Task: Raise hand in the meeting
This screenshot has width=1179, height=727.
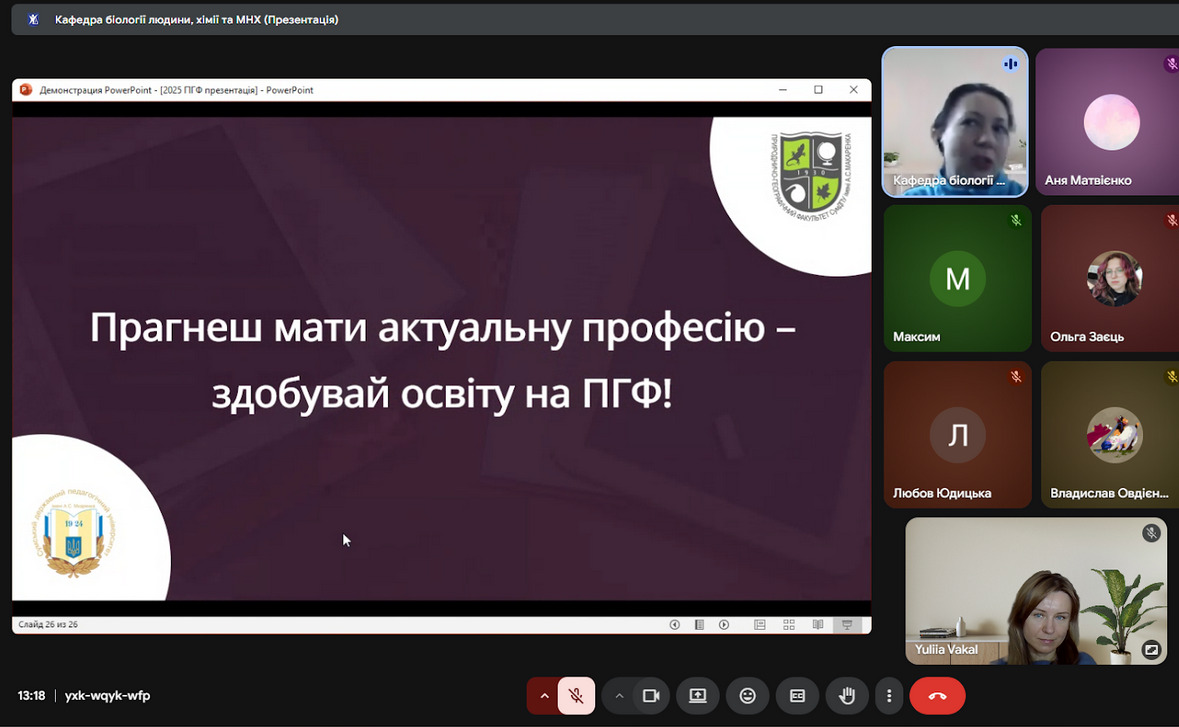Action: [847, 696]
